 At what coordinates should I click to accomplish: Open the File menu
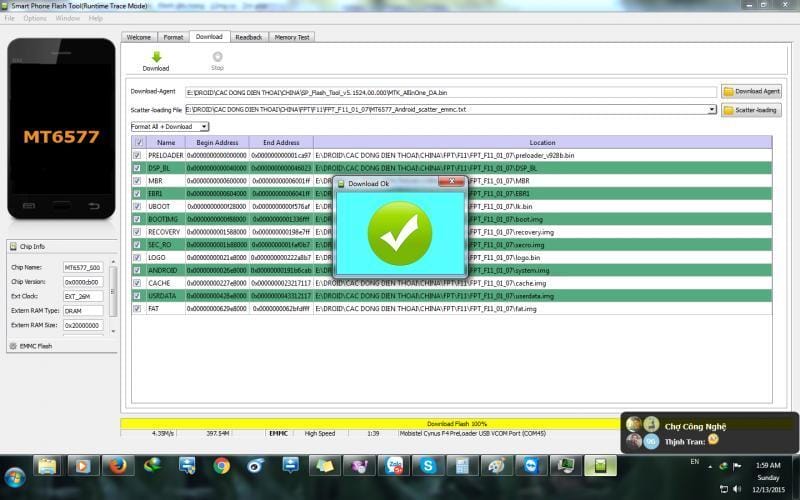pyautogui.click(x=9, y=18)
